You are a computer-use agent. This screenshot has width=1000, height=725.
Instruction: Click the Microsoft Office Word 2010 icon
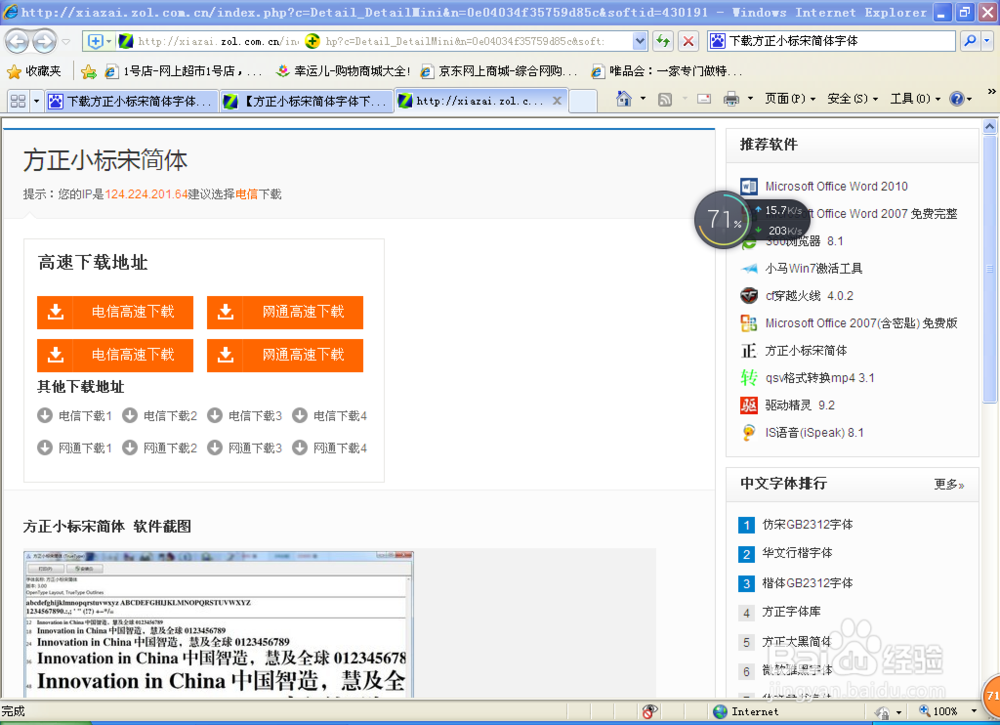pos(749,186)
